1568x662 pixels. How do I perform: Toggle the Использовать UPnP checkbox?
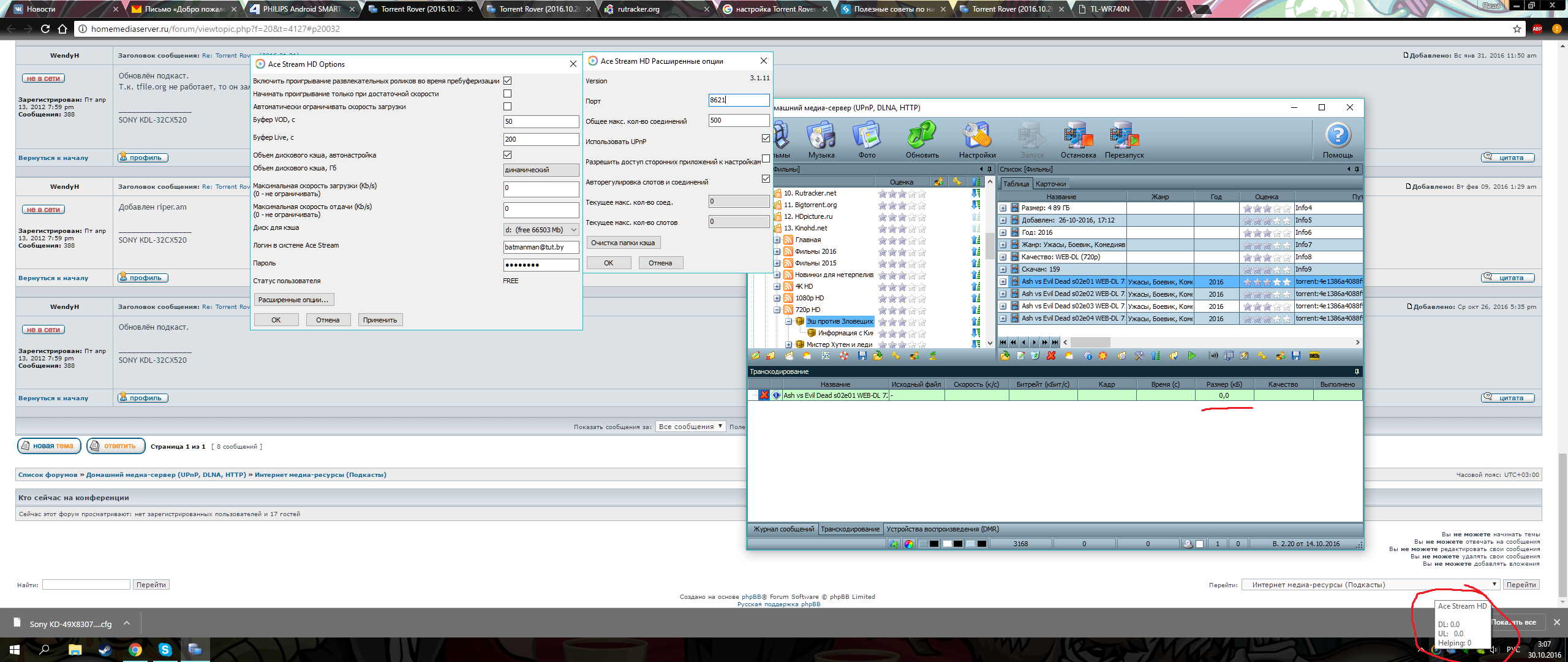[766, 138]
